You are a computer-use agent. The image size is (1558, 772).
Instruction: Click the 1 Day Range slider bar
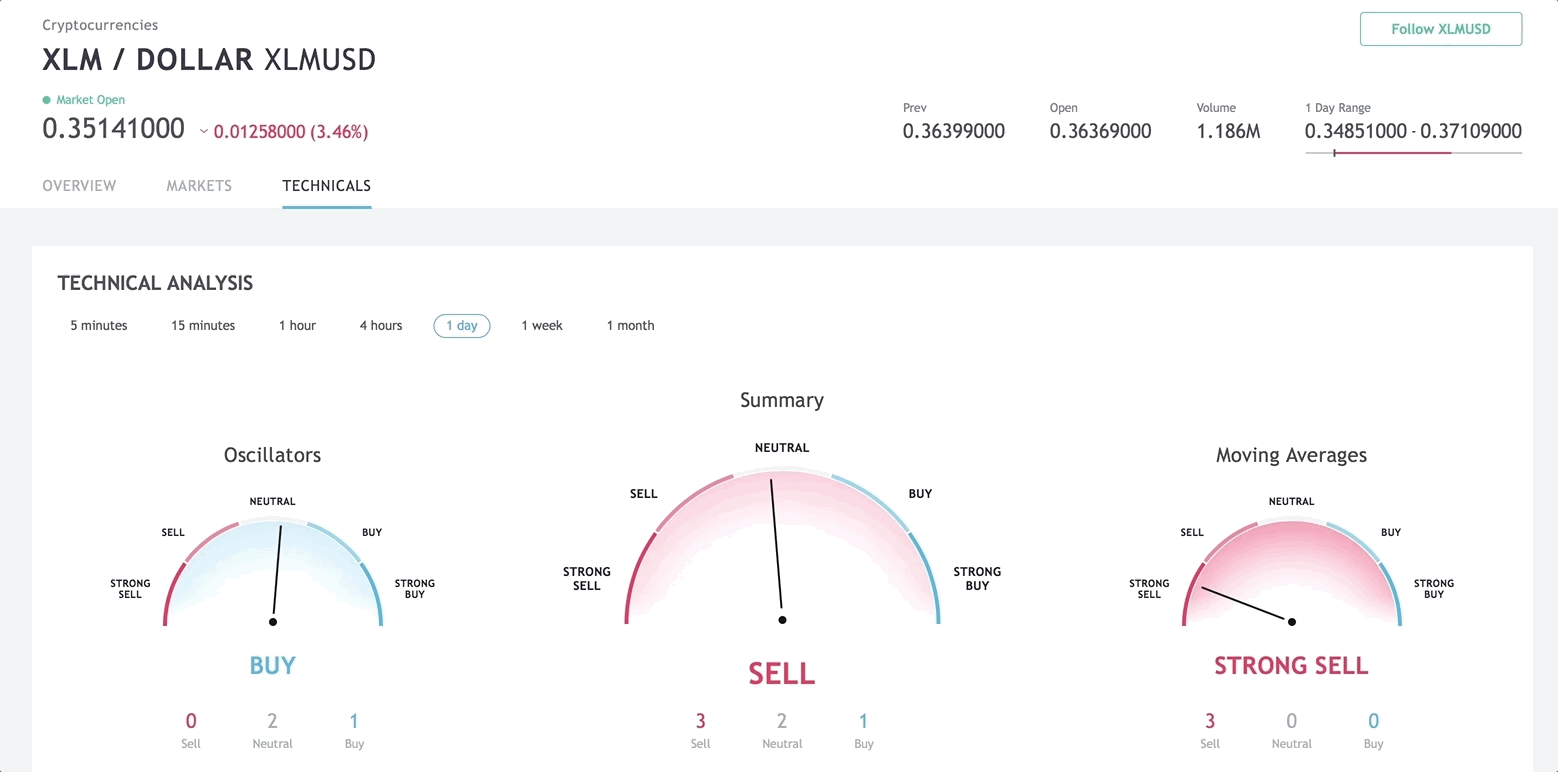(x=1414, y=153)
